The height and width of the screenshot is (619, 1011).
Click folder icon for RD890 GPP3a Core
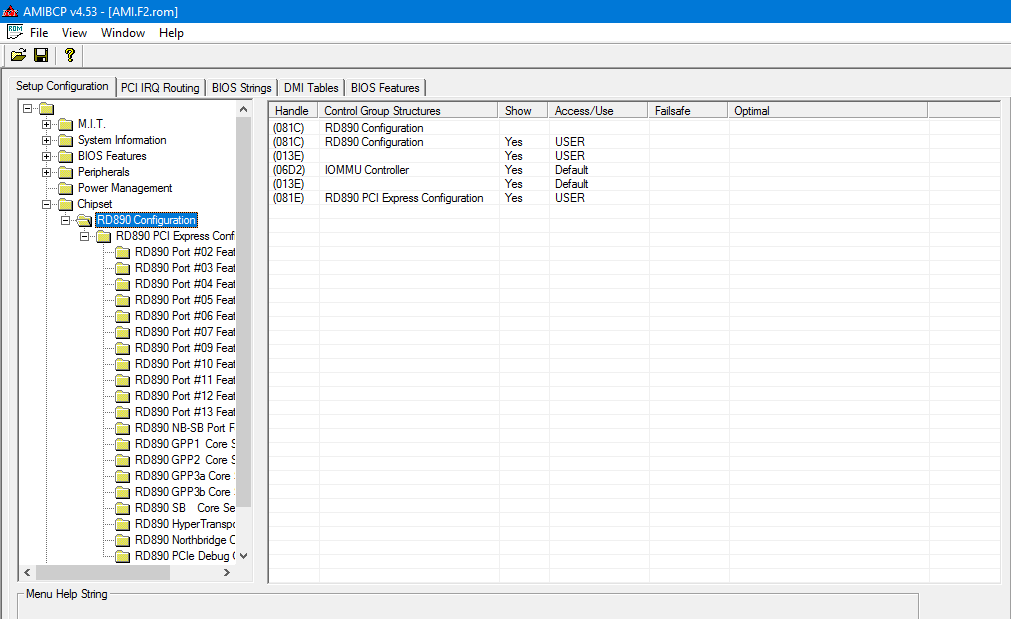[123, 477]
